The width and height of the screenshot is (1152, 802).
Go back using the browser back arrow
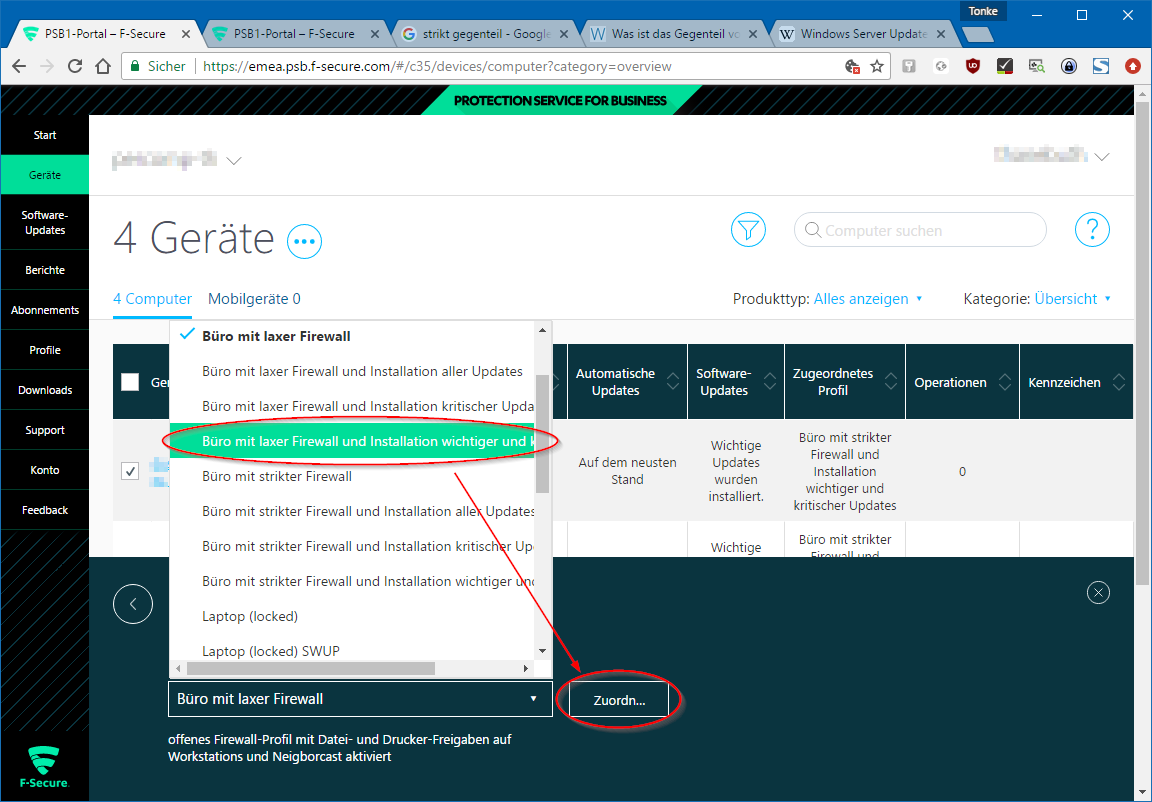(19, 66)
